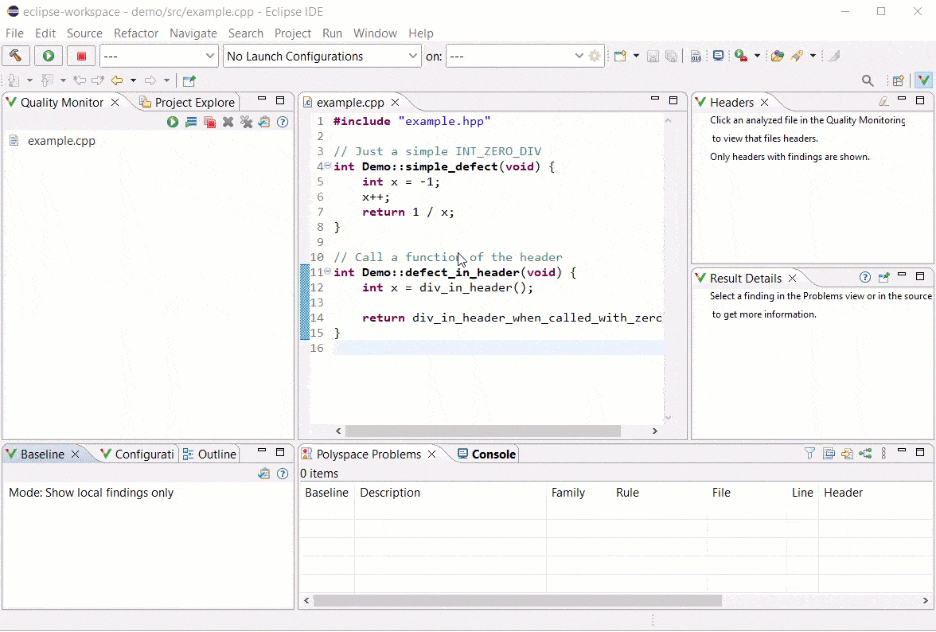Select example.cpp in Quality Monitor list
This screenshot has height=632, width=936.
pos(61,141)
